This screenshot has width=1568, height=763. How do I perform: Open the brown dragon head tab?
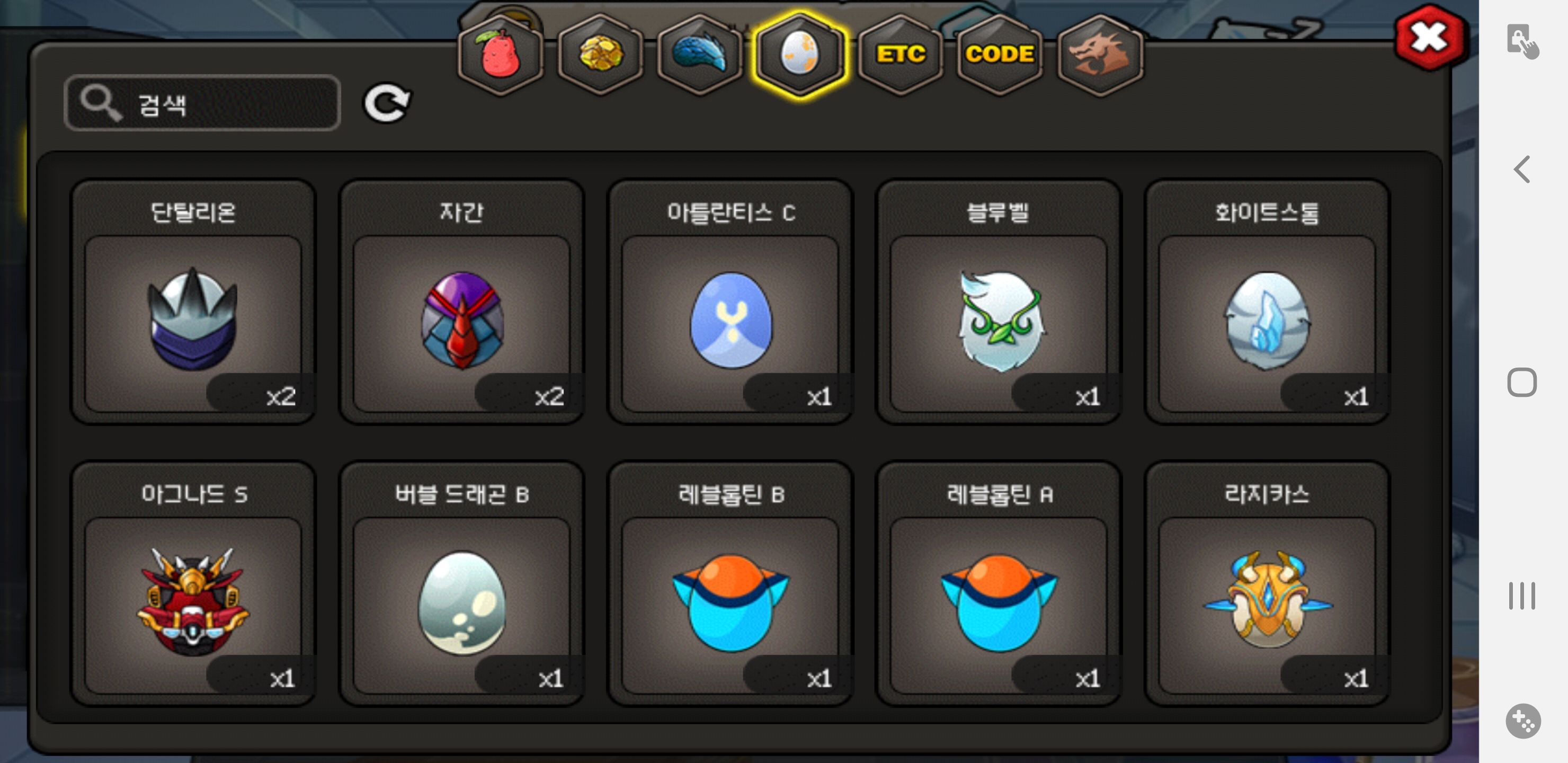[1099, 55]
